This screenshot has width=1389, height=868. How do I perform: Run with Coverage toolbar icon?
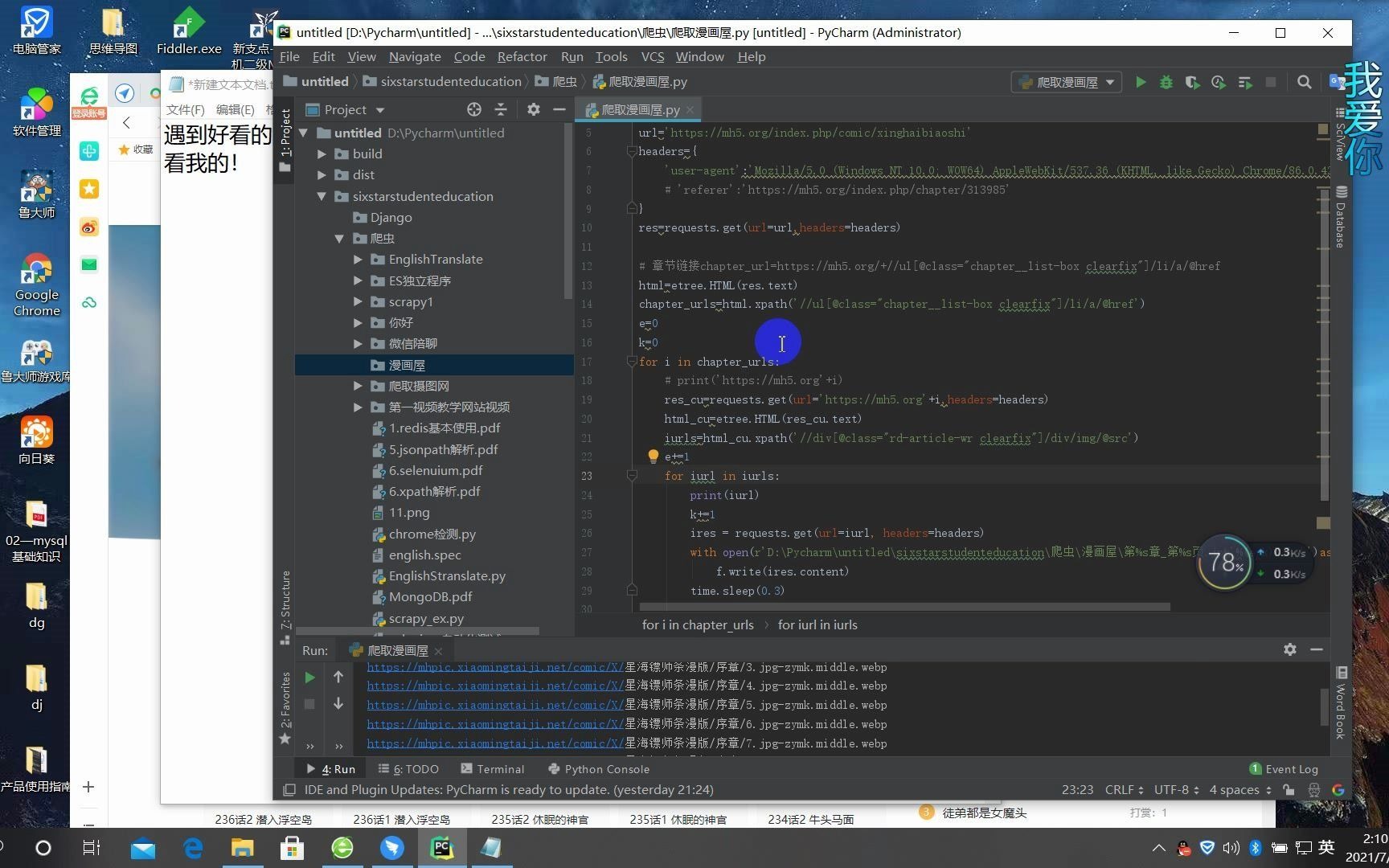1192,82
